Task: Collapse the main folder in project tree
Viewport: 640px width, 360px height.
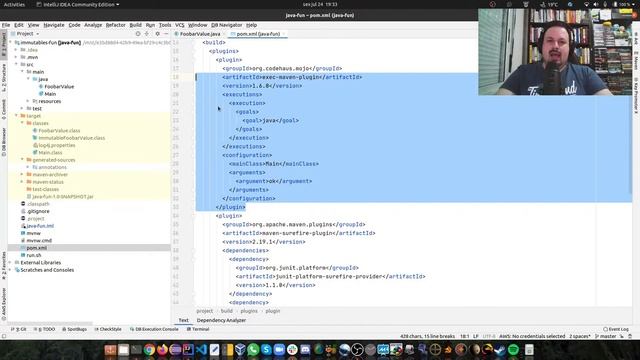Action: [x=22, y=71]
